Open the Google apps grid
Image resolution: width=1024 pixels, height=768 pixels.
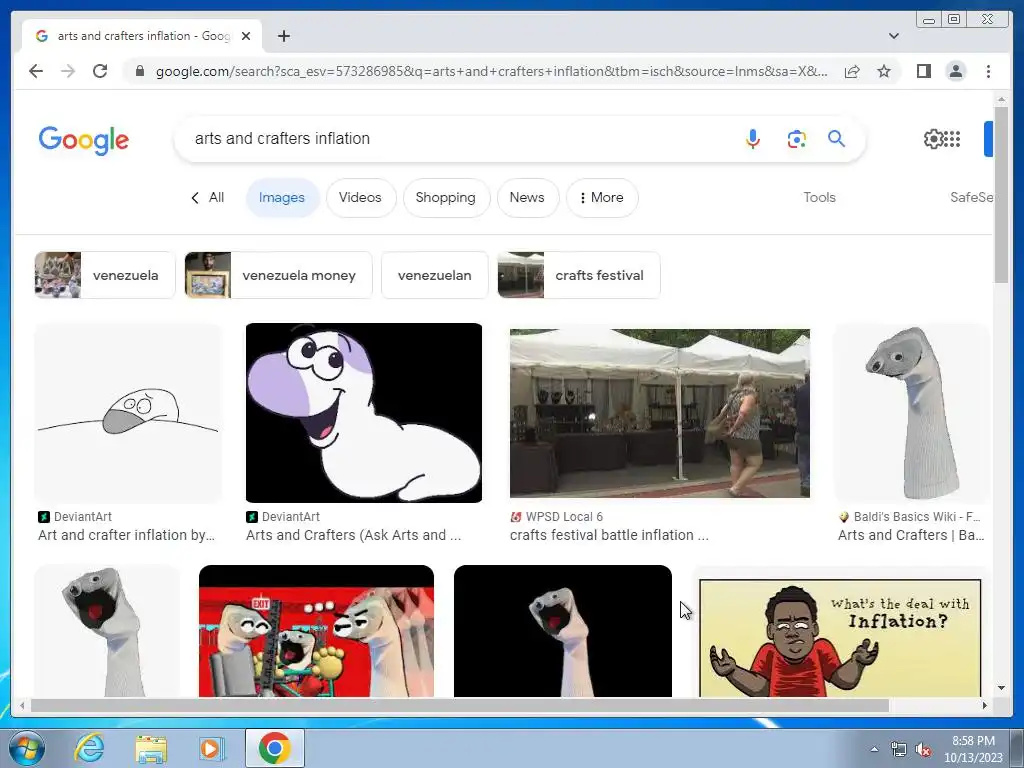(x=952, y=138)
